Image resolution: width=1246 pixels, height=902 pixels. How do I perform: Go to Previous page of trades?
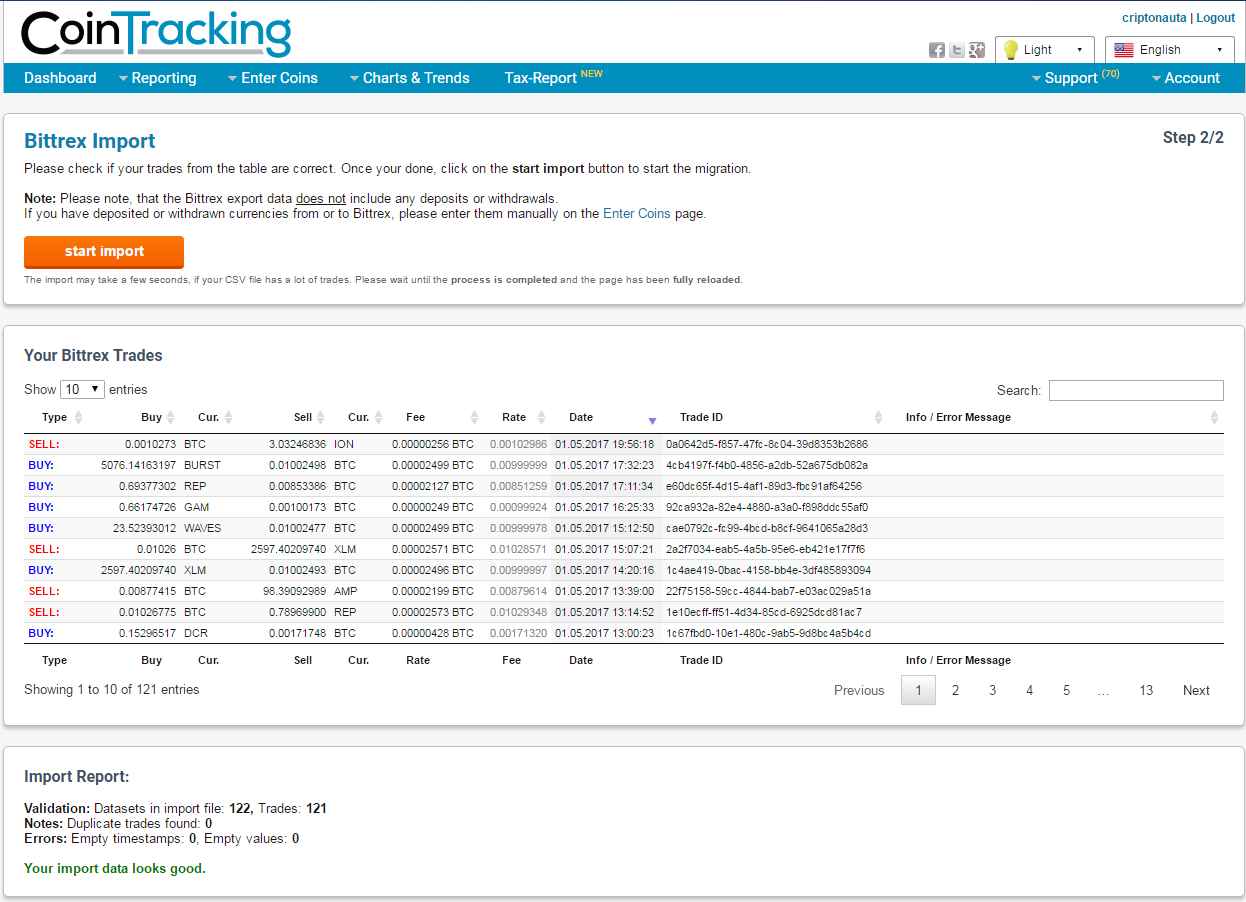click(859, 690)
